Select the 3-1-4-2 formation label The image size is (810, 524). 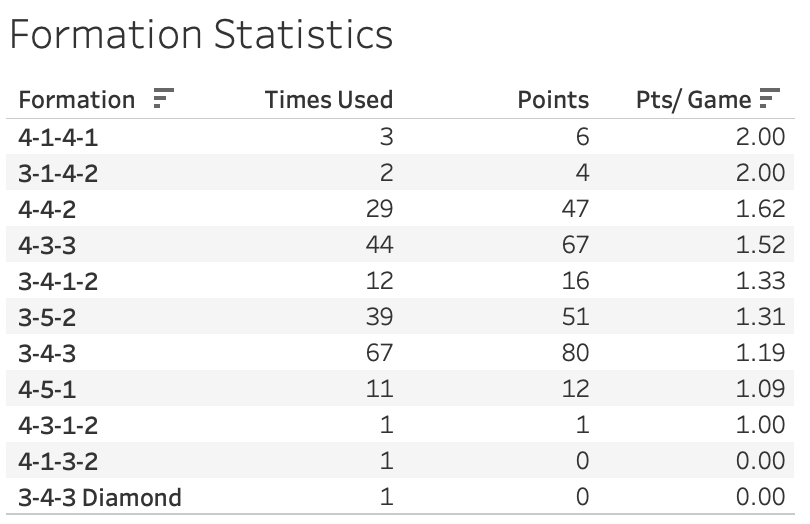pyautogui.click(x=59, y=173)
